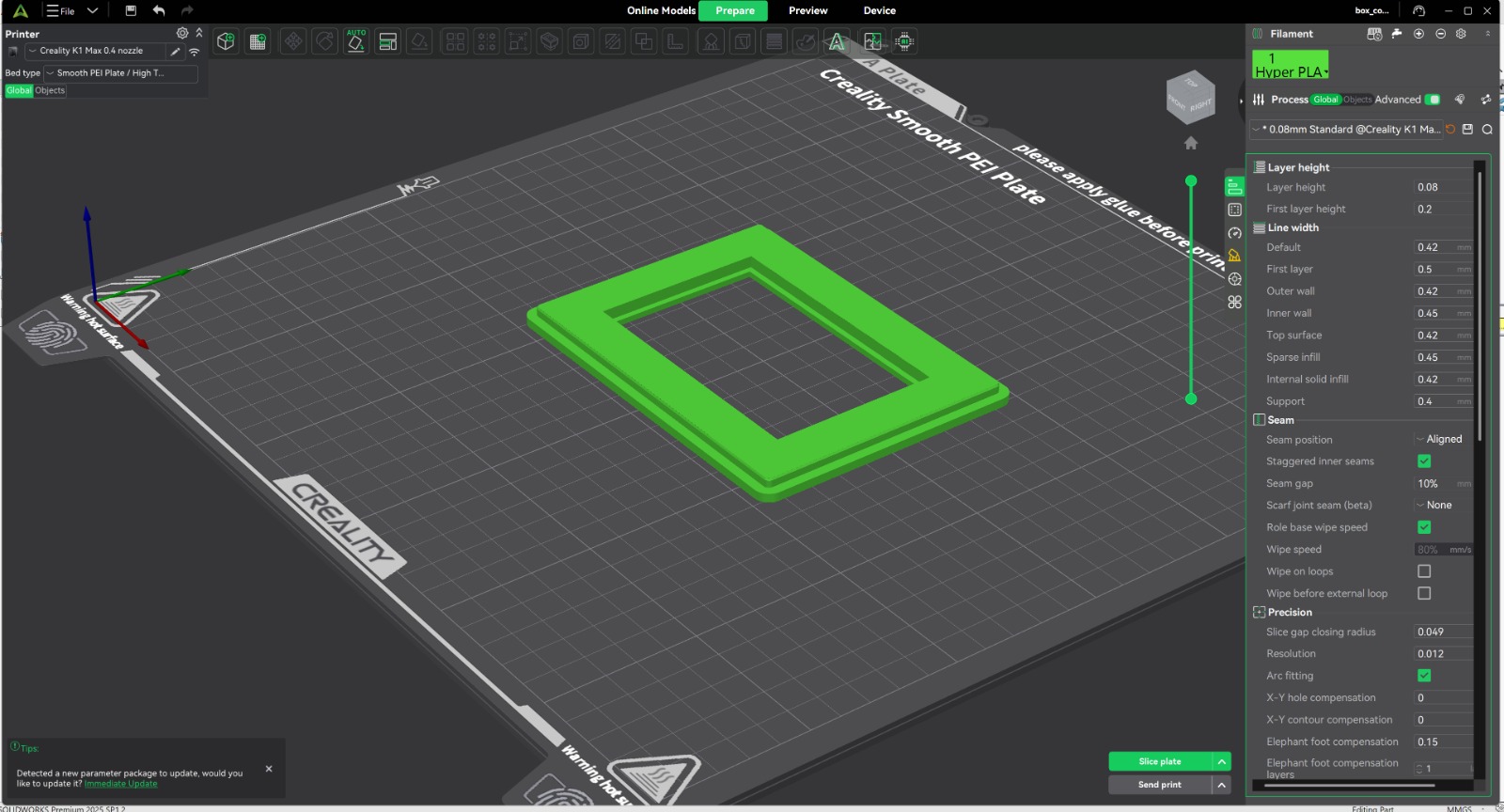Click the Slice plate button

(1160, 761)
